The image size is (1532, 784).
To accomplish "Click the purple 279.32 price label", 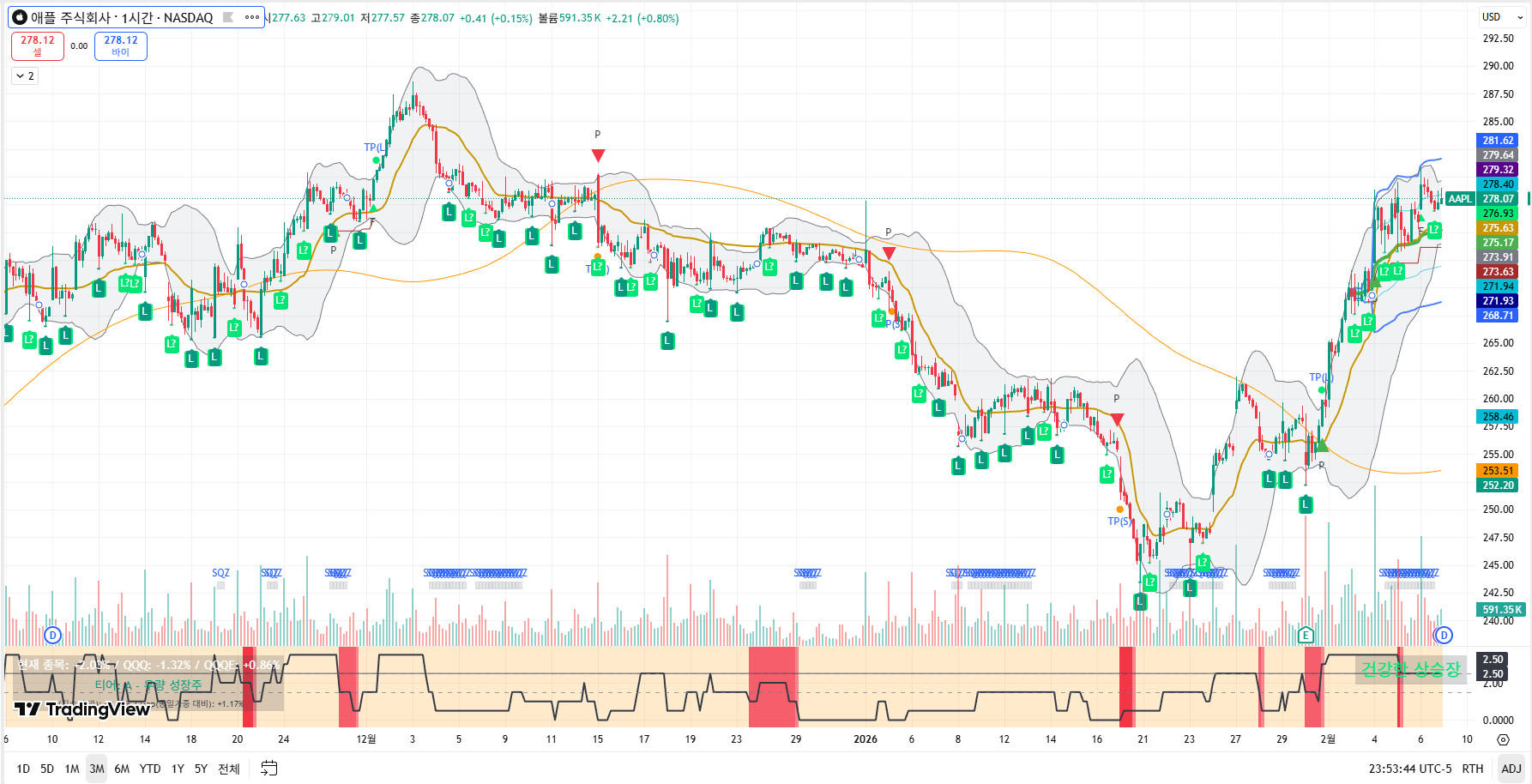I will (1498, 170).
